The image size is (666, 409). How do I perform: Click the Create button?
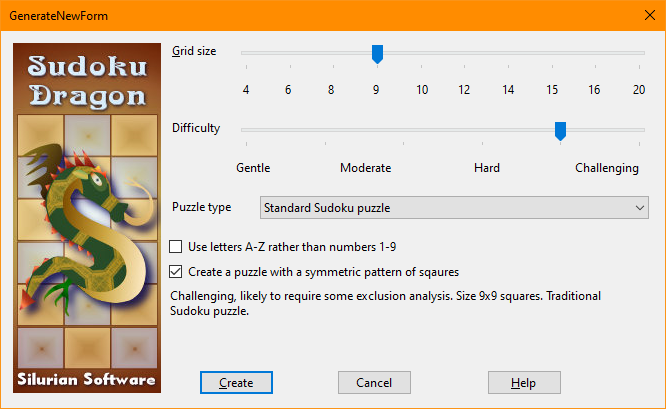coord(236,383)
